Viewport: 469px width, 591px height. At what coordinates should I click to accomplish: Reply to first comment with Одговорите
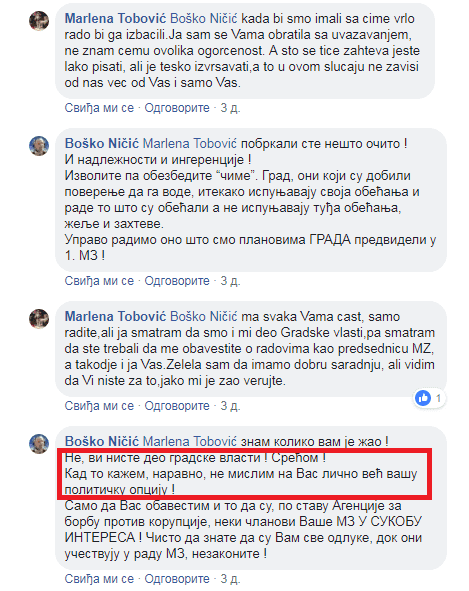tap(177, 108)
